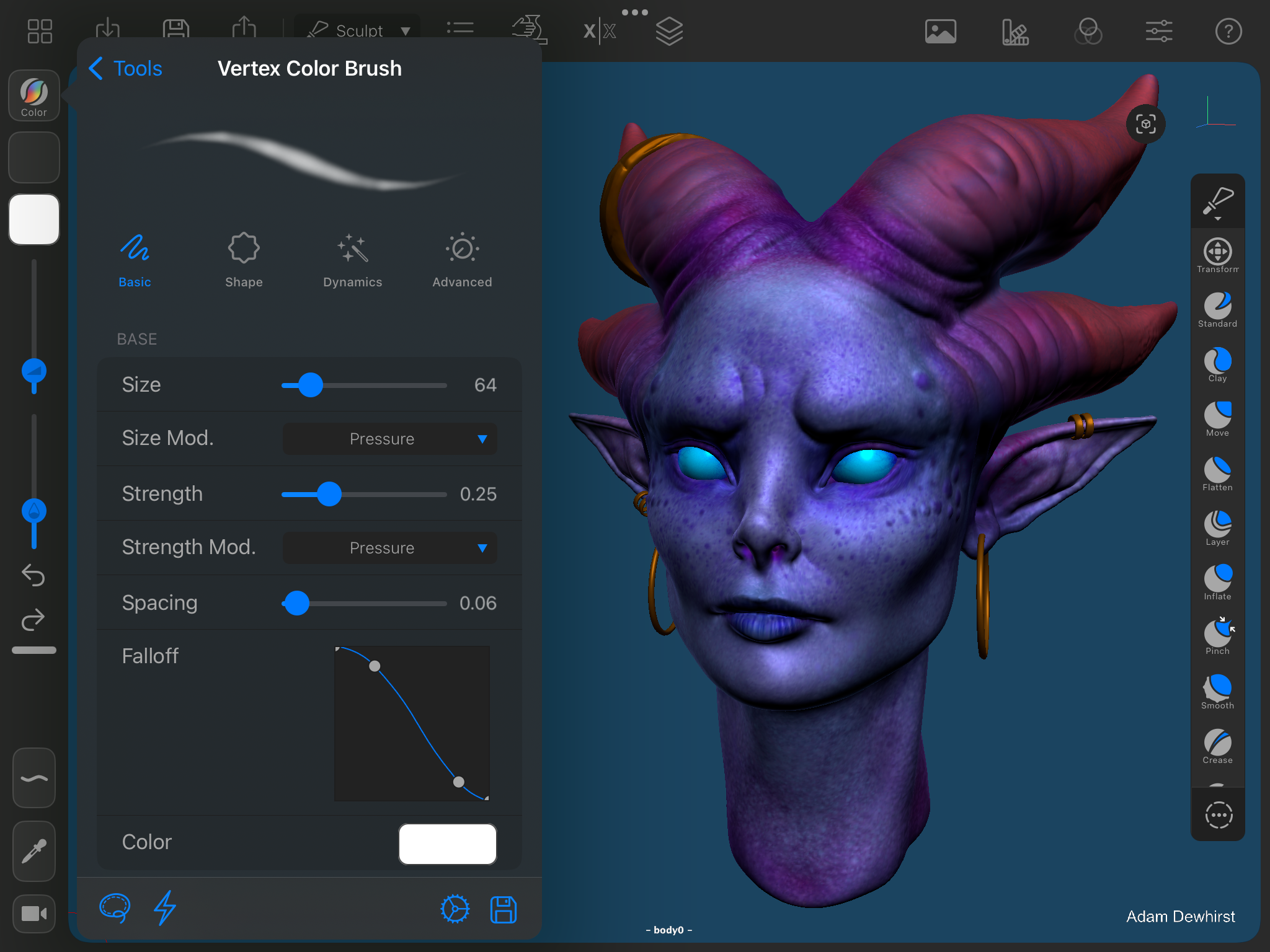Open the reference image icon
This screenshot has width=1270, height=952.
click(x=941, y=31)
